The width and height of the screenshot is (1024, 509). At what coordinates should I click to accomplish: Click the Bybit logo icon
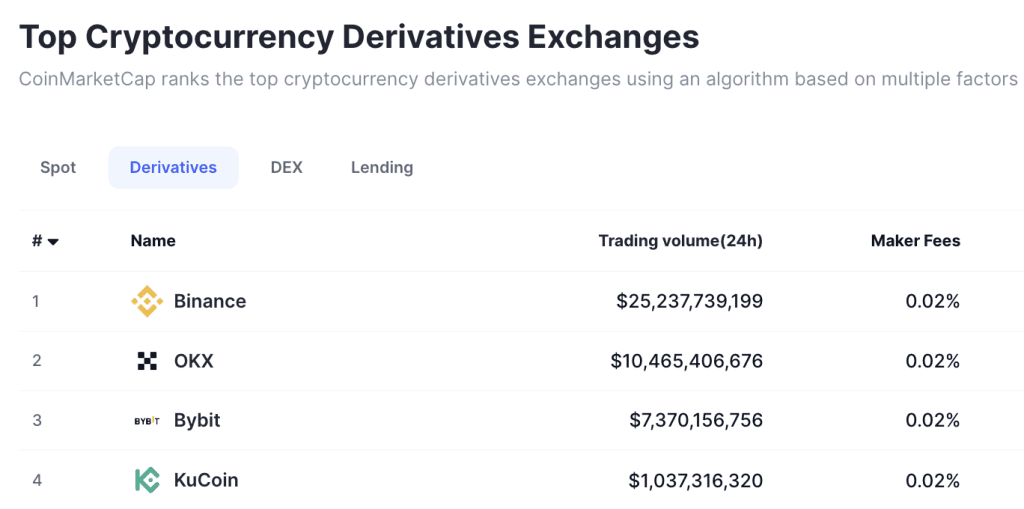(x=147, y=420)
